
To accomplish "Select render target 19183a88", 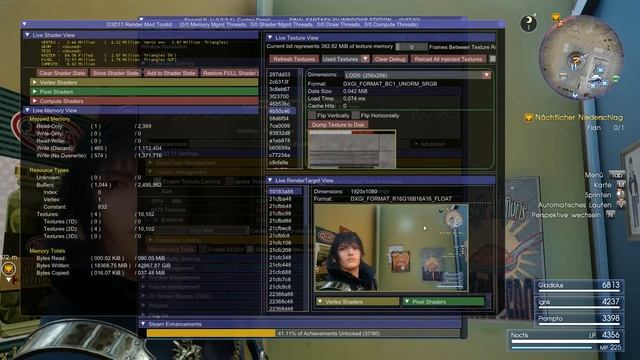I will (284, 191).
